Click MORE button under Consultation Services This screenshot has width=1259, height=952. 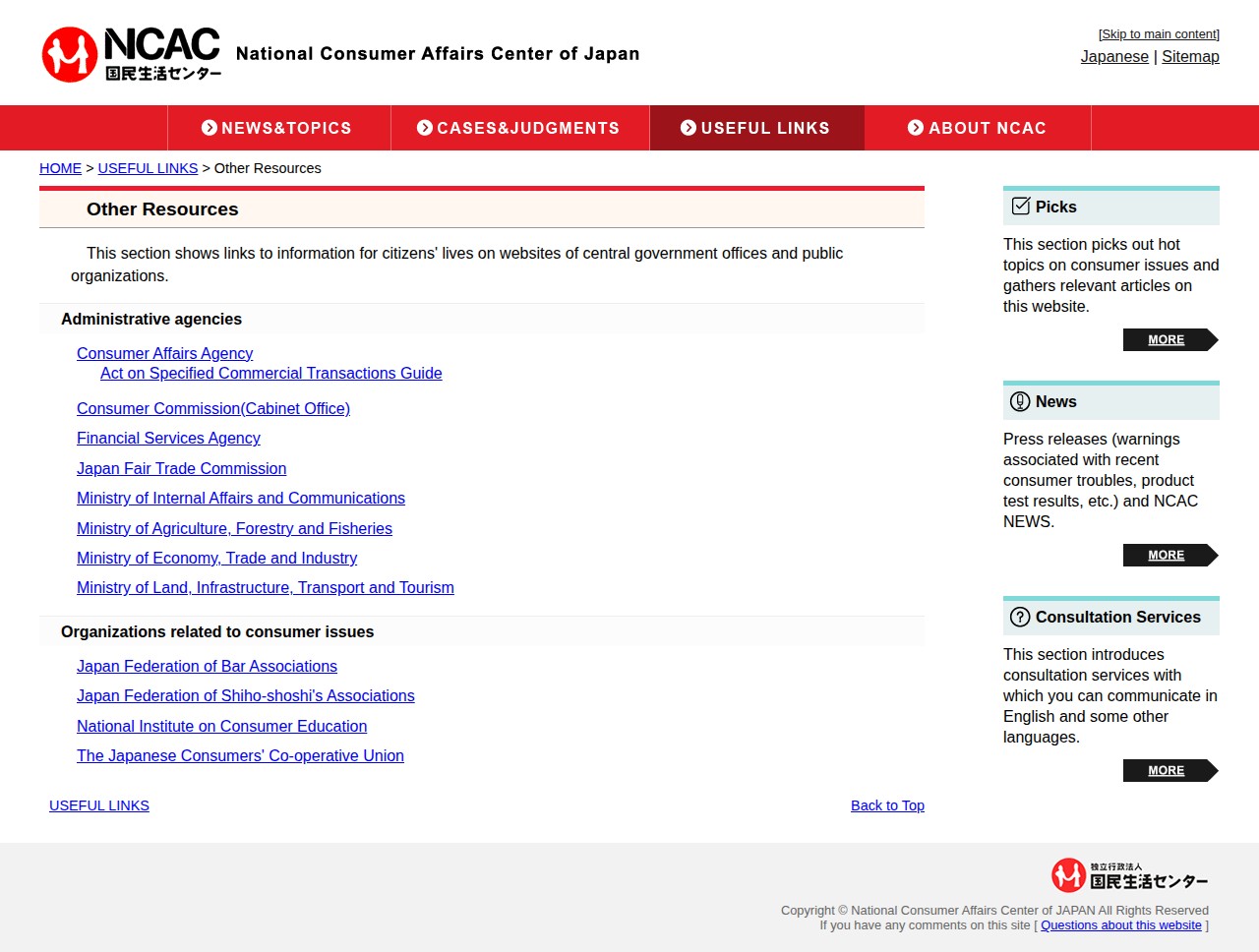1170,770
